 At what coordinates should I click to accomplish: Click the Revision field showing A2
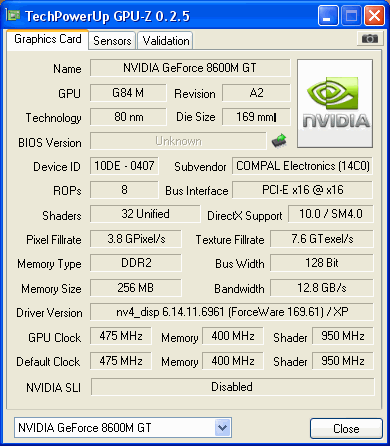coord(256,93)
